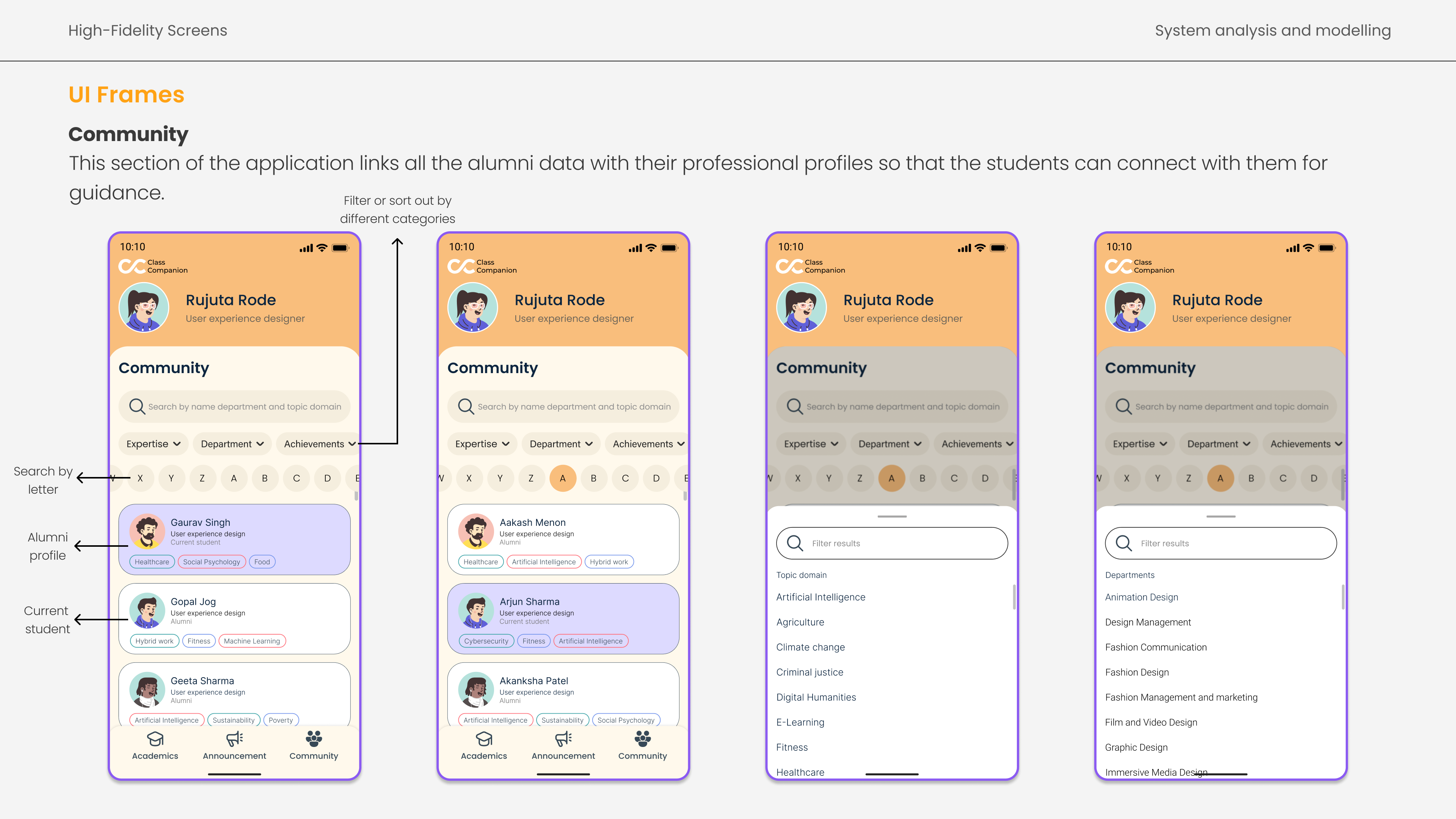Tap Cybersecurity tag on Arjun Sharma card
Viewport: 1456px width, 819px height.
coord(486,641)
